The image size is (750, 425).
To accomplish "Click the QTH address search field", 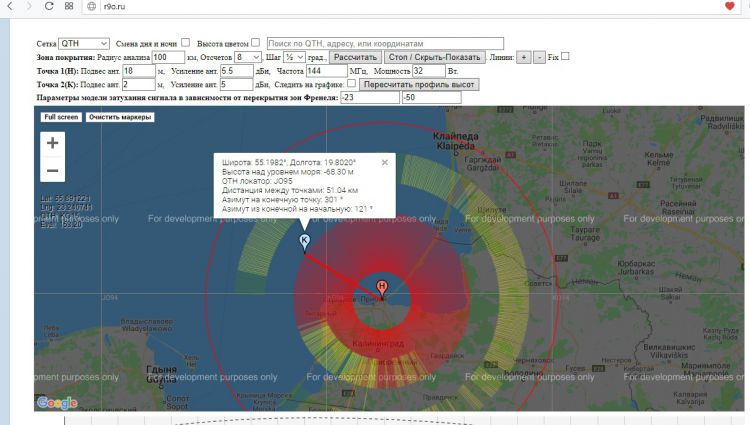I will point(385,44).
